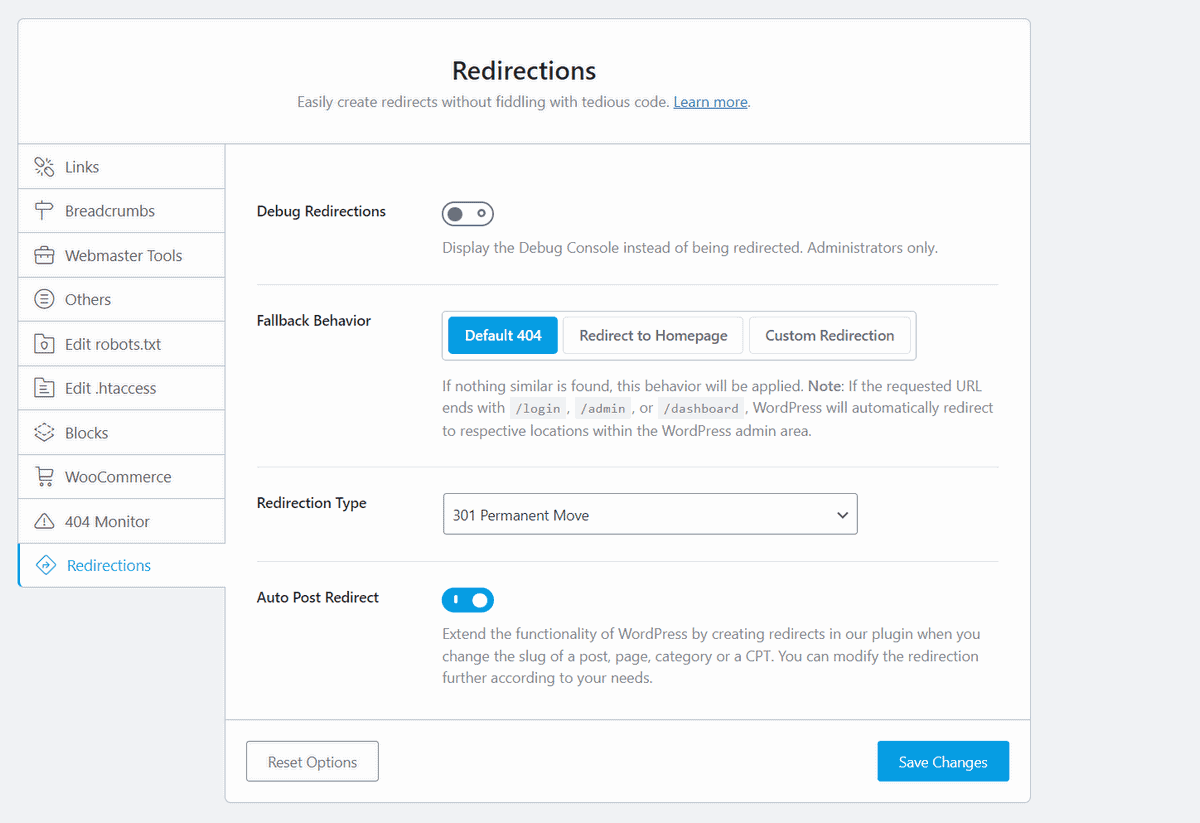Viewport: 1200px width, 823px height.
Task: Click the Blocks layered icon
Action: (x=44, y=432)
